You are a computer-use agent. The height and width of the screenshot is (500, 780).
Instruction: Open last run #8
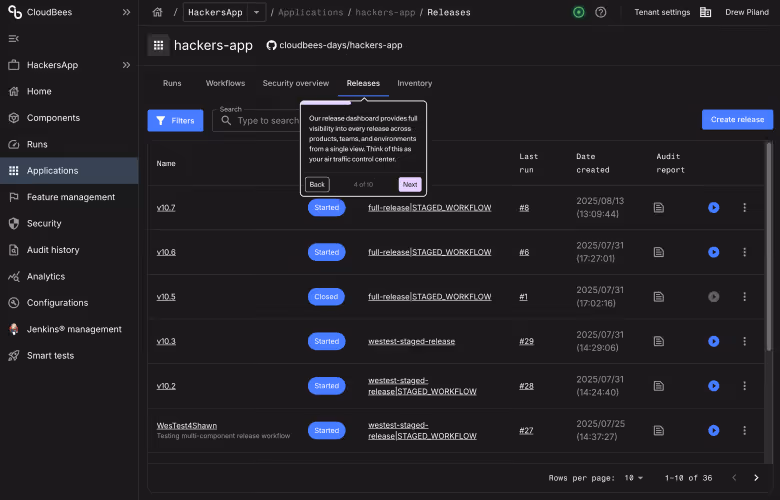[x=524, y=207]
